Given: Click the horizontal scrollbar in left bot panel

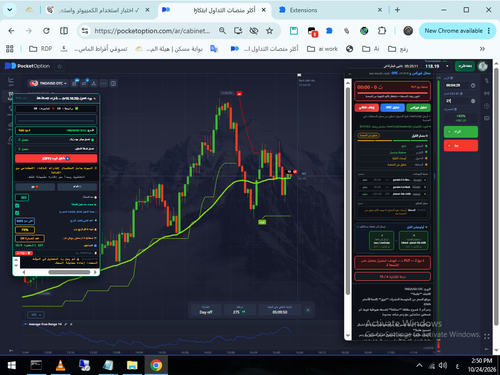Looking at the screenshot, I should (69, 272).
